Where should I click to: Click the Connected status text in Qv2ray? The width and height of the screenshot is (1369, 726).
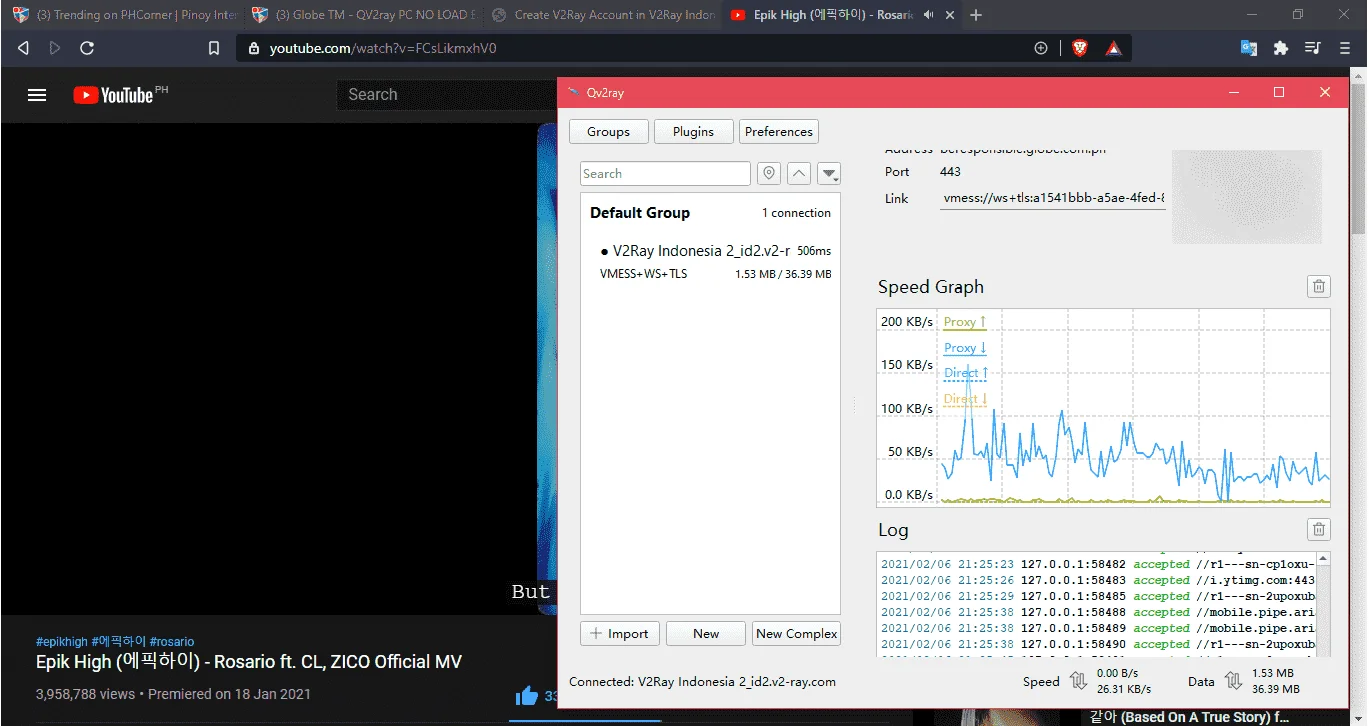pyautogui.click(x=702, y=682)
